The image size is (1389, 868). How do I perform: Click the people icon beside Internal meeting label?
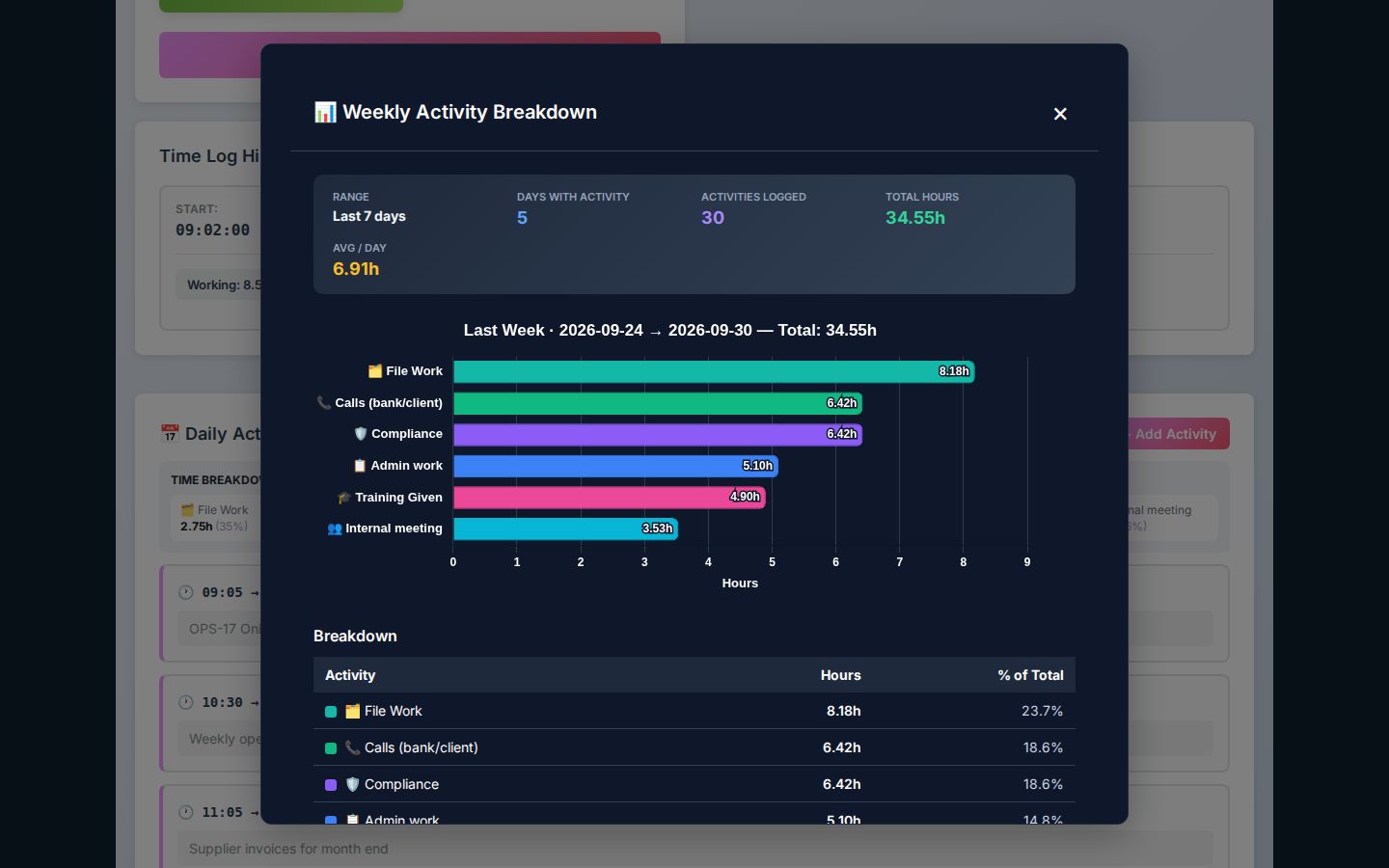click(x=335, y=529)
